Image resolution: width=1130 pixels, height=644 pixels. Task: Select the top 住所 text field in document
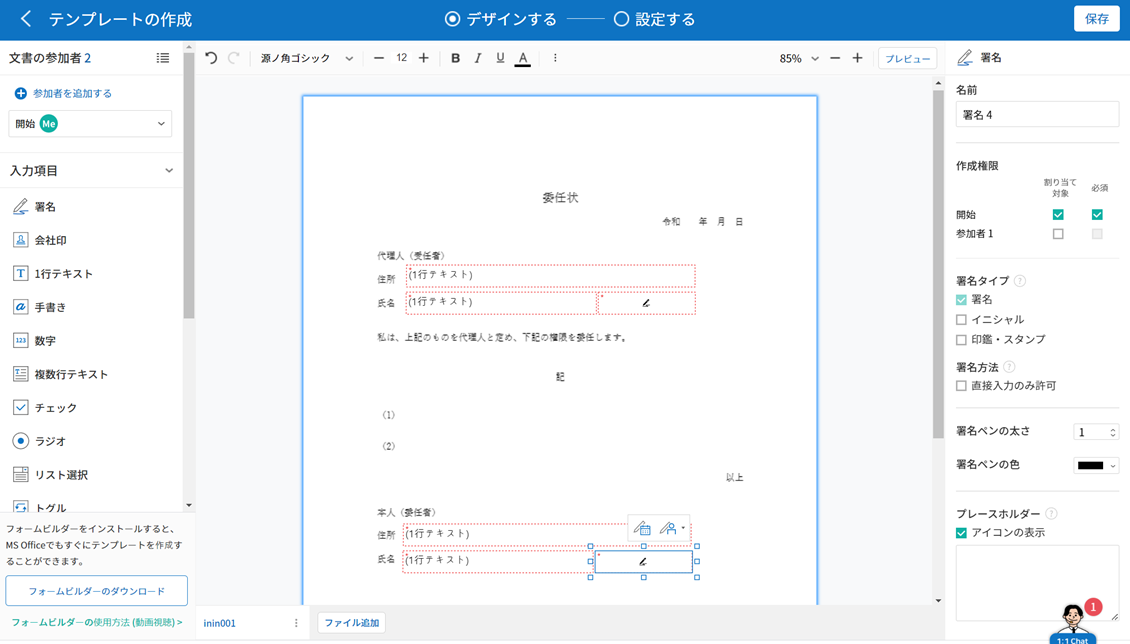[x=551, y=276]
